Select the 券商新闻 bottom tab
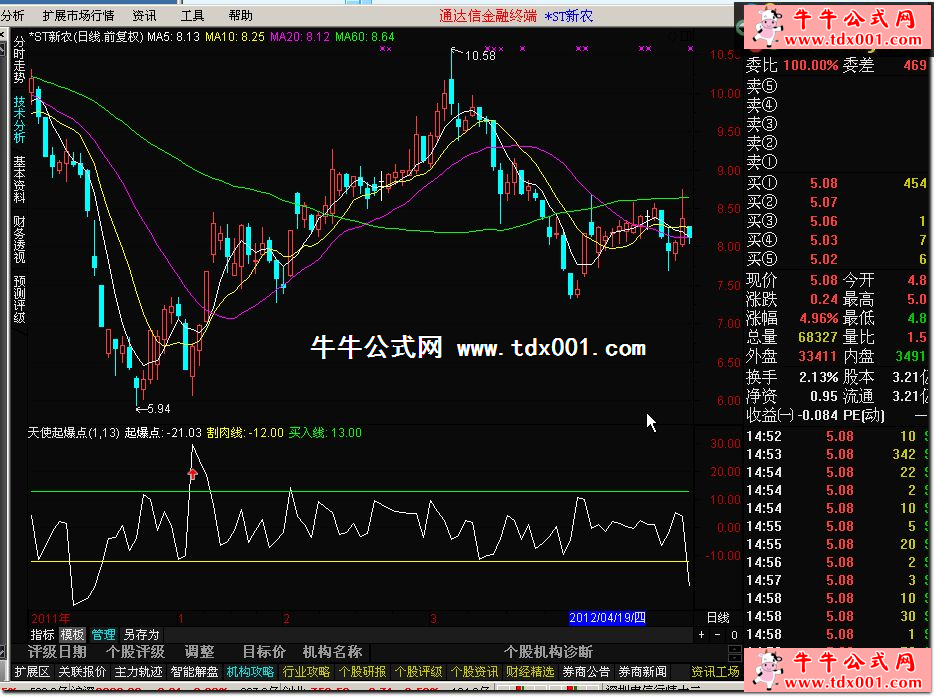This screenshot has height=697, width=936. [x=642, y=672]
